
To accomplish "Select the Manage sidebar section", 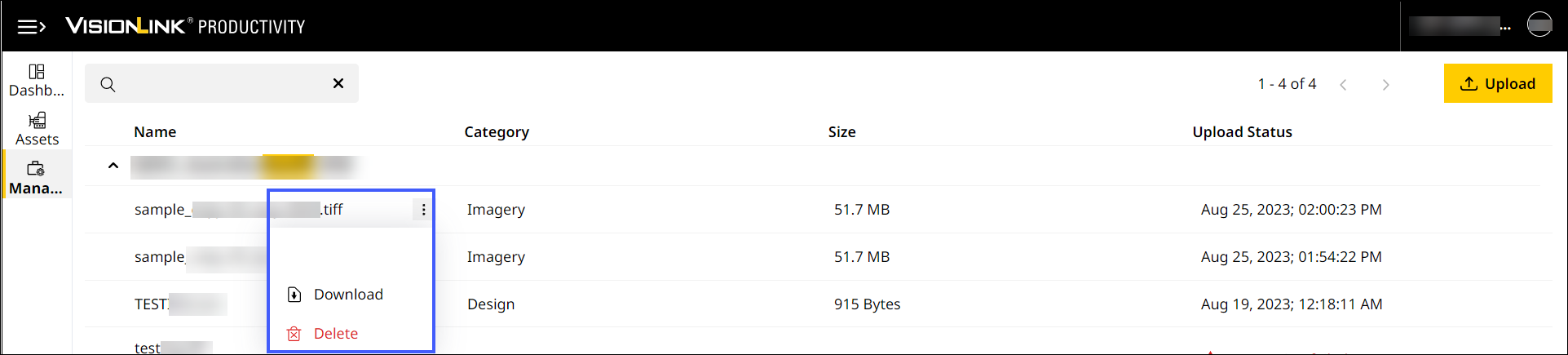I will (37, 178).
